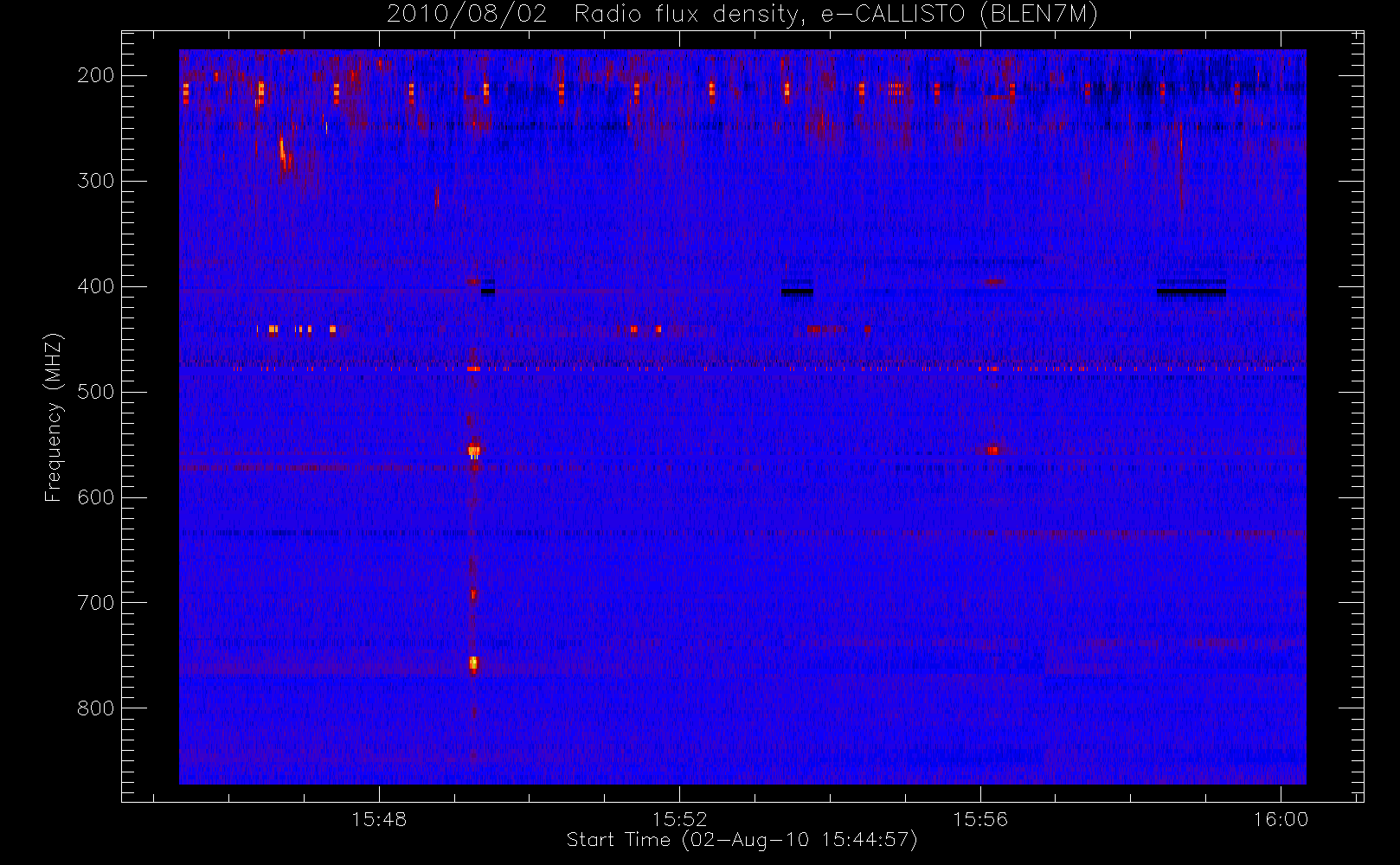This screenshot has height=865, width=1400.
Task: Click the "Start Time (02-Aug-10 15:44:57)" label
Action: pyautogui.click(x=742, y=840)
